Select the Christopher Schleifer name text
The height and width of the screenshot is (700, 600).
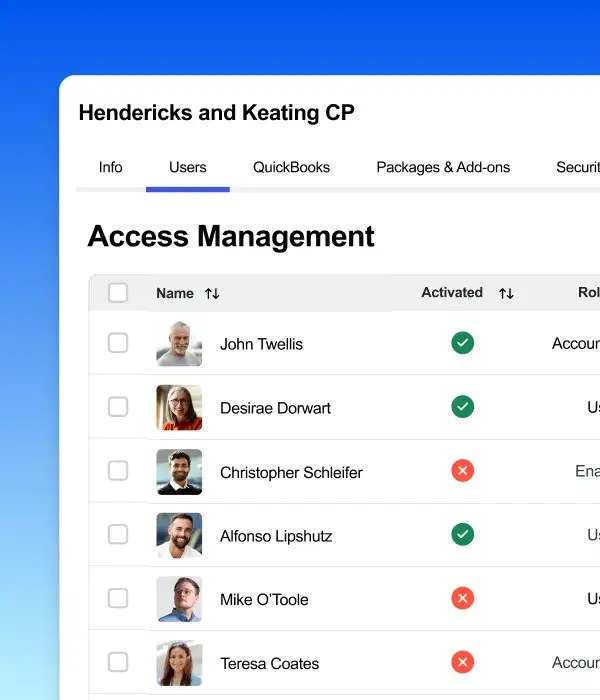click(x=291, y=472)
